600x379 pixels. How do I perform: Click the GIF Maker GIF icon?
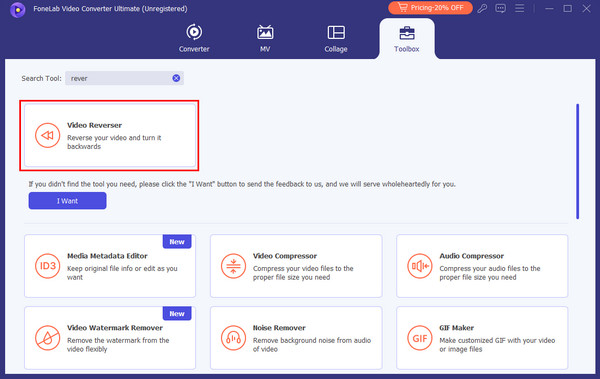click(x=420, y=338)
